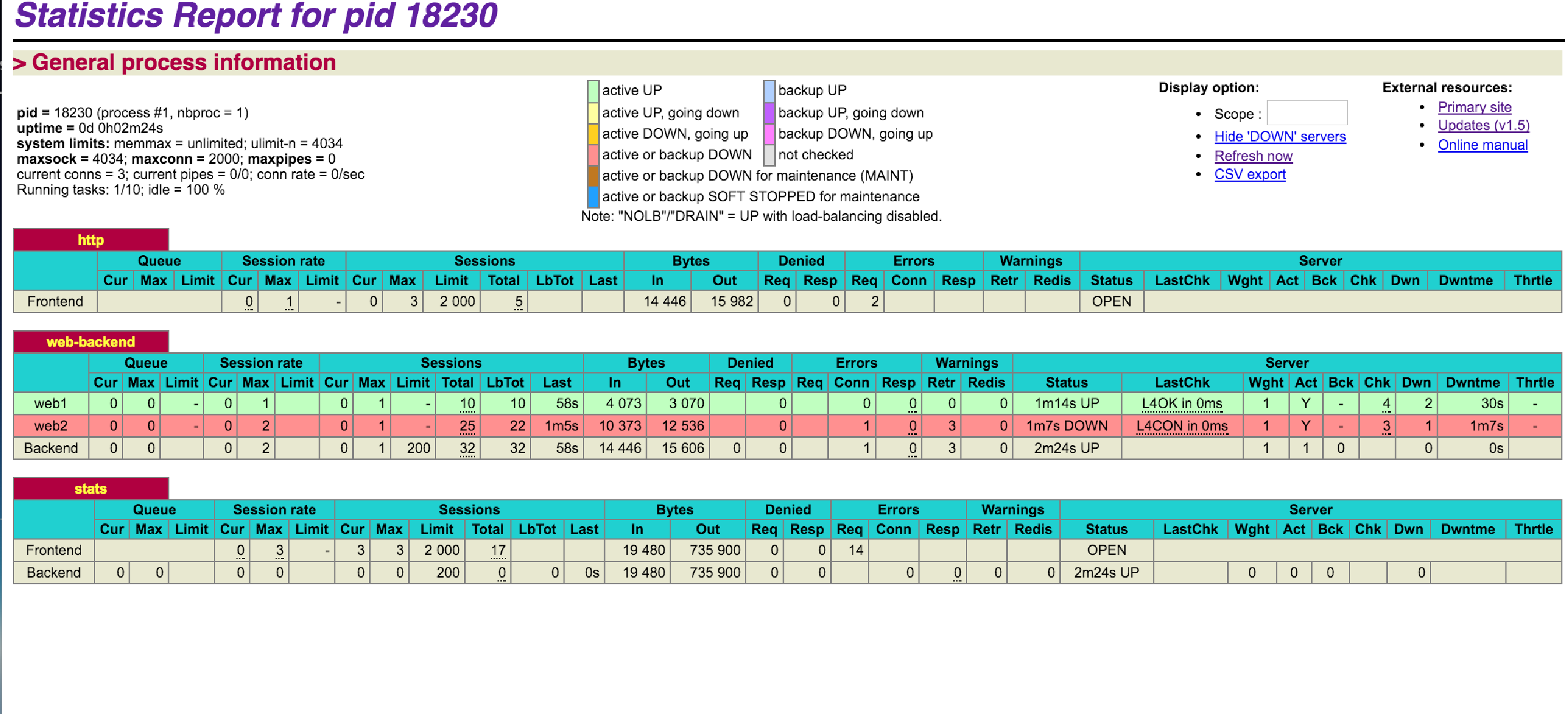Open the CSV export link
This screenshot has height=714, width=1568.
(1250, 174)
